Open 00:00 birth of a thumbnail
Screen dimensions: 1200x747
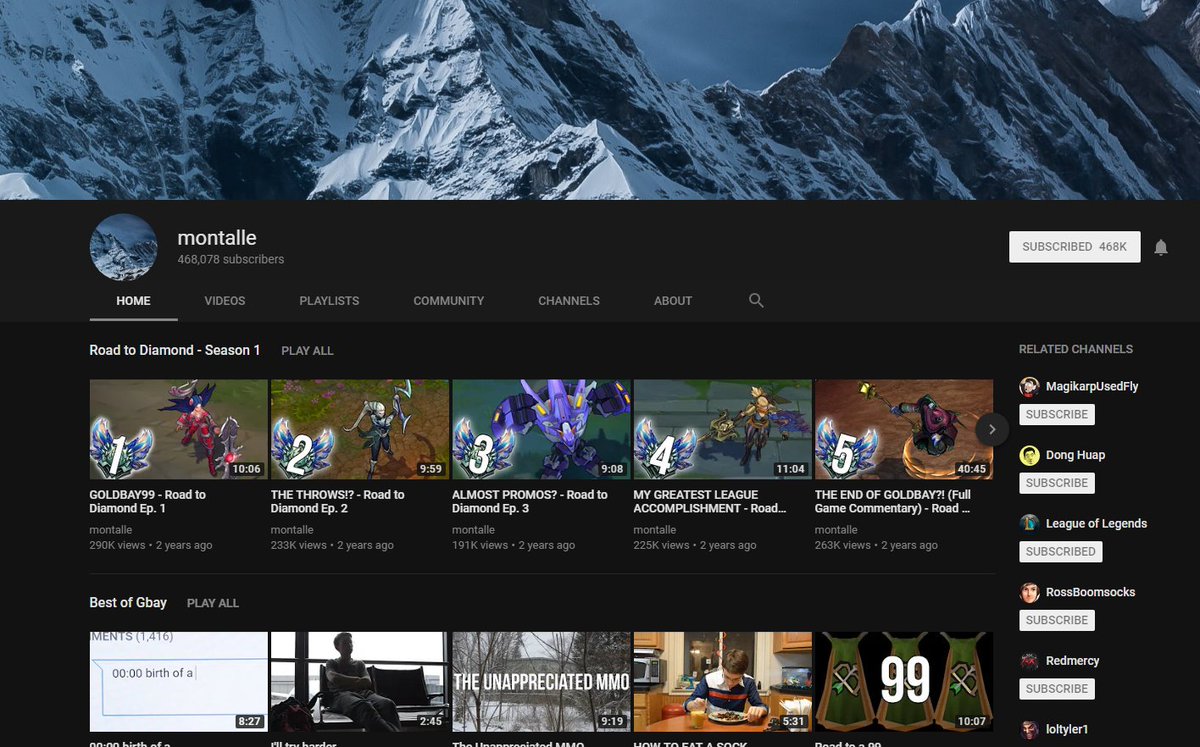tap(179, 681)
